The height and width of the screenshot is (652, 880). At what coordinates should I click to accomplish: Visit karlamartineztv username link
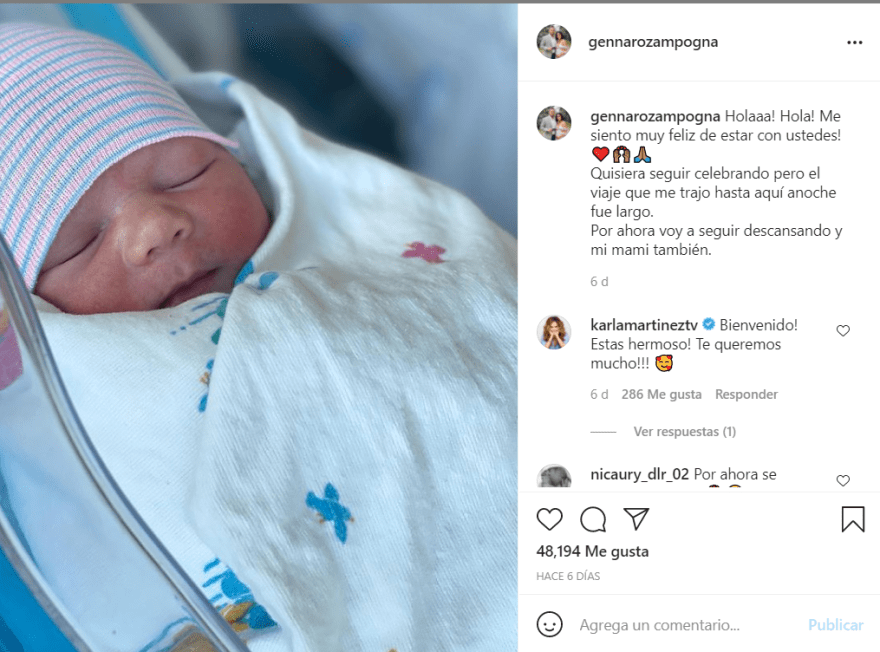(x=644, y=325)
